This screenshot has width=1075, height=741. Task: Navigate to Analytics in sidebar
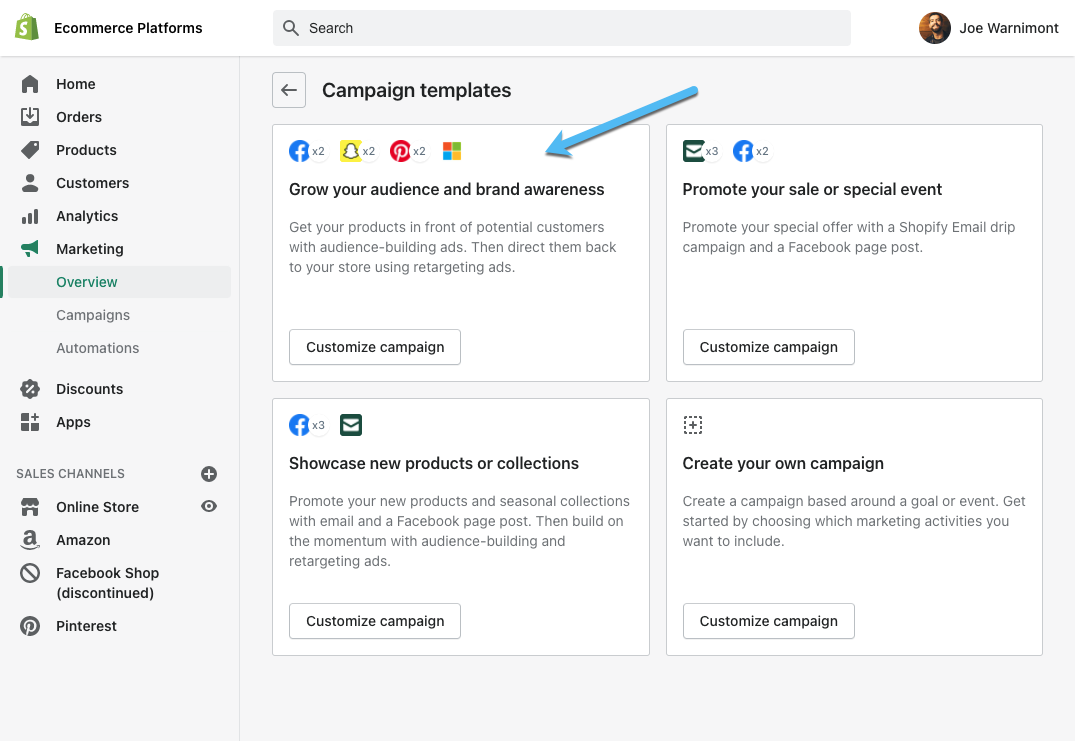pyautogui.click(x=87, y=216)
